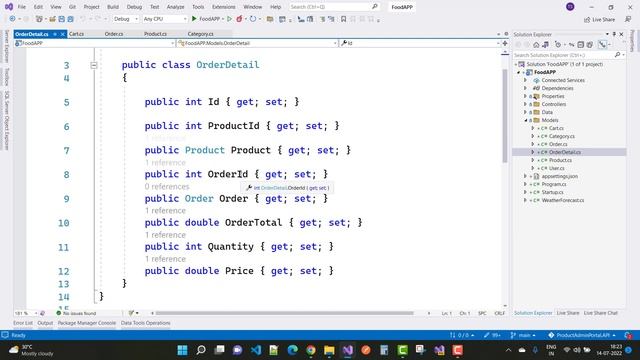Image resolution: width=640 pixels, height=360 pixels.
Task: Click the Save All toolbar icon
Action: [70, 19]
